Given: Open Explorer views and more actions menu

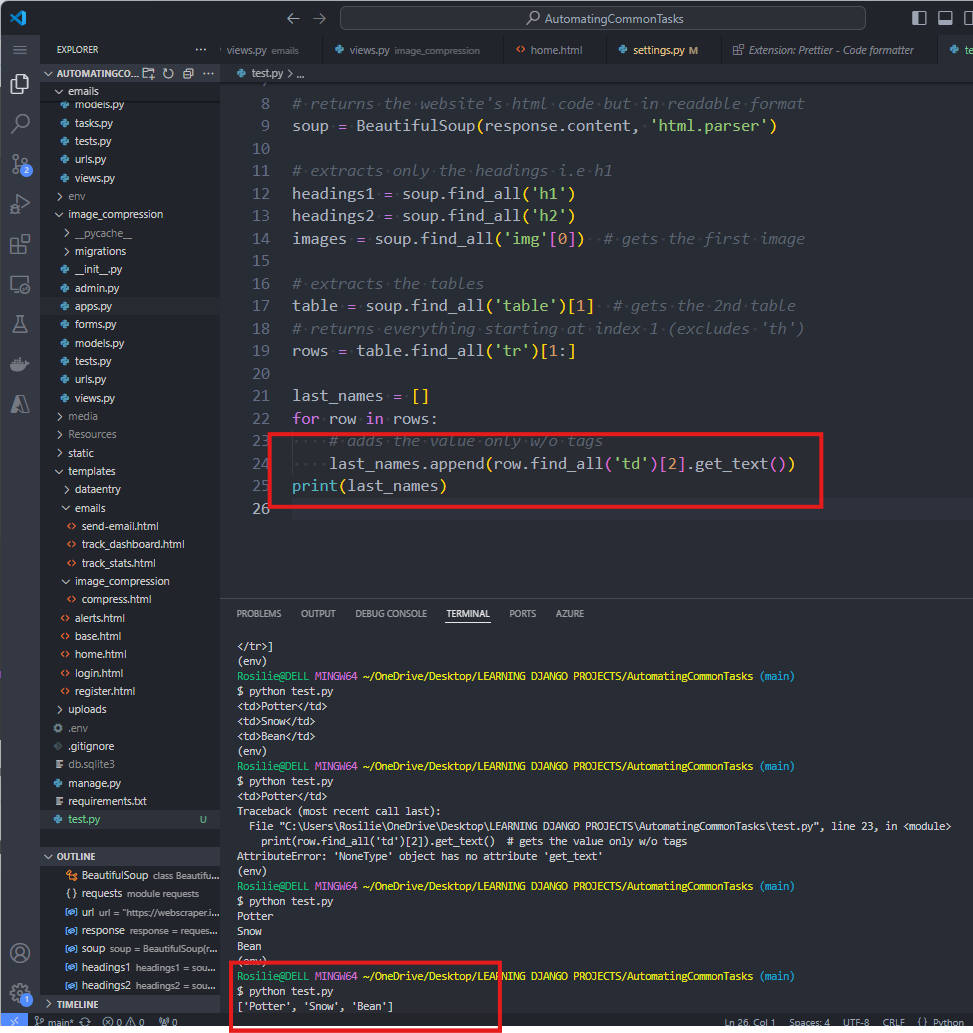Looking at the screenshot, I should point(201,49).
